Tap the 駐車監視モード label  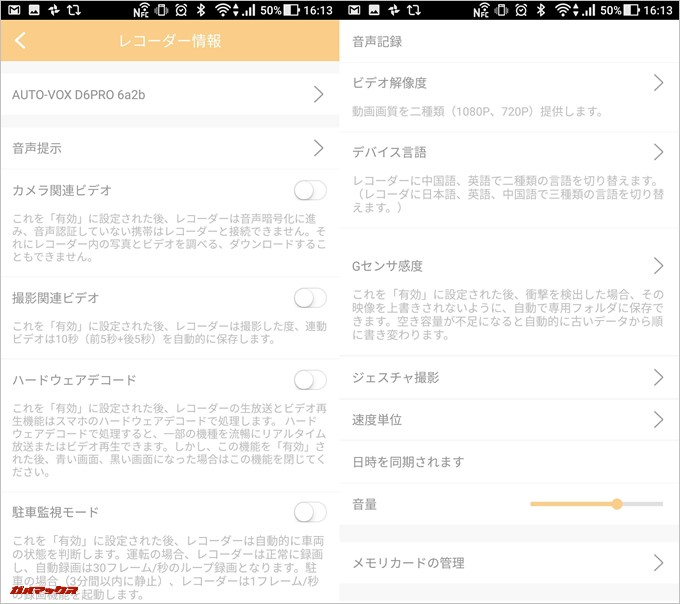(56, 512)
